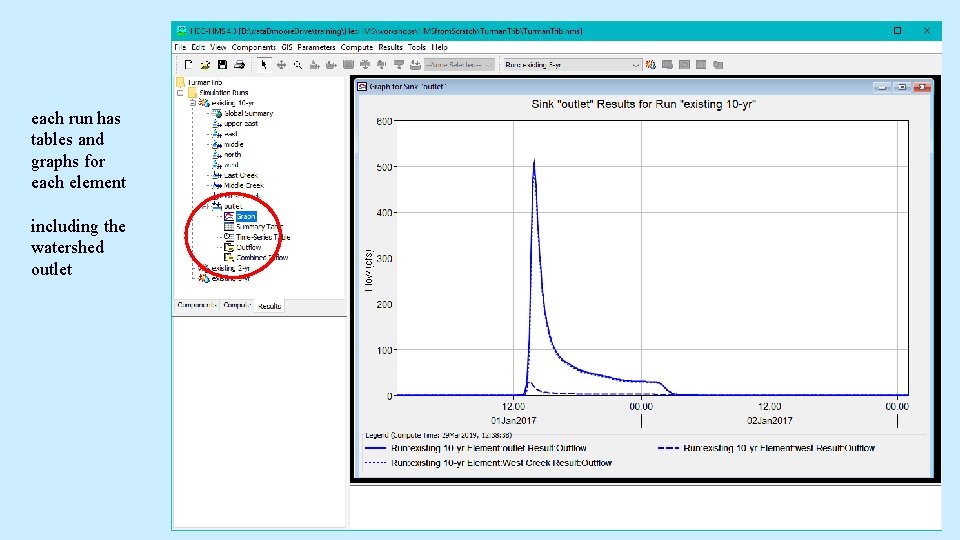Viewport: 960px width, 540px height.
Task: Select the arrow pointer tool
Action: 264,64
